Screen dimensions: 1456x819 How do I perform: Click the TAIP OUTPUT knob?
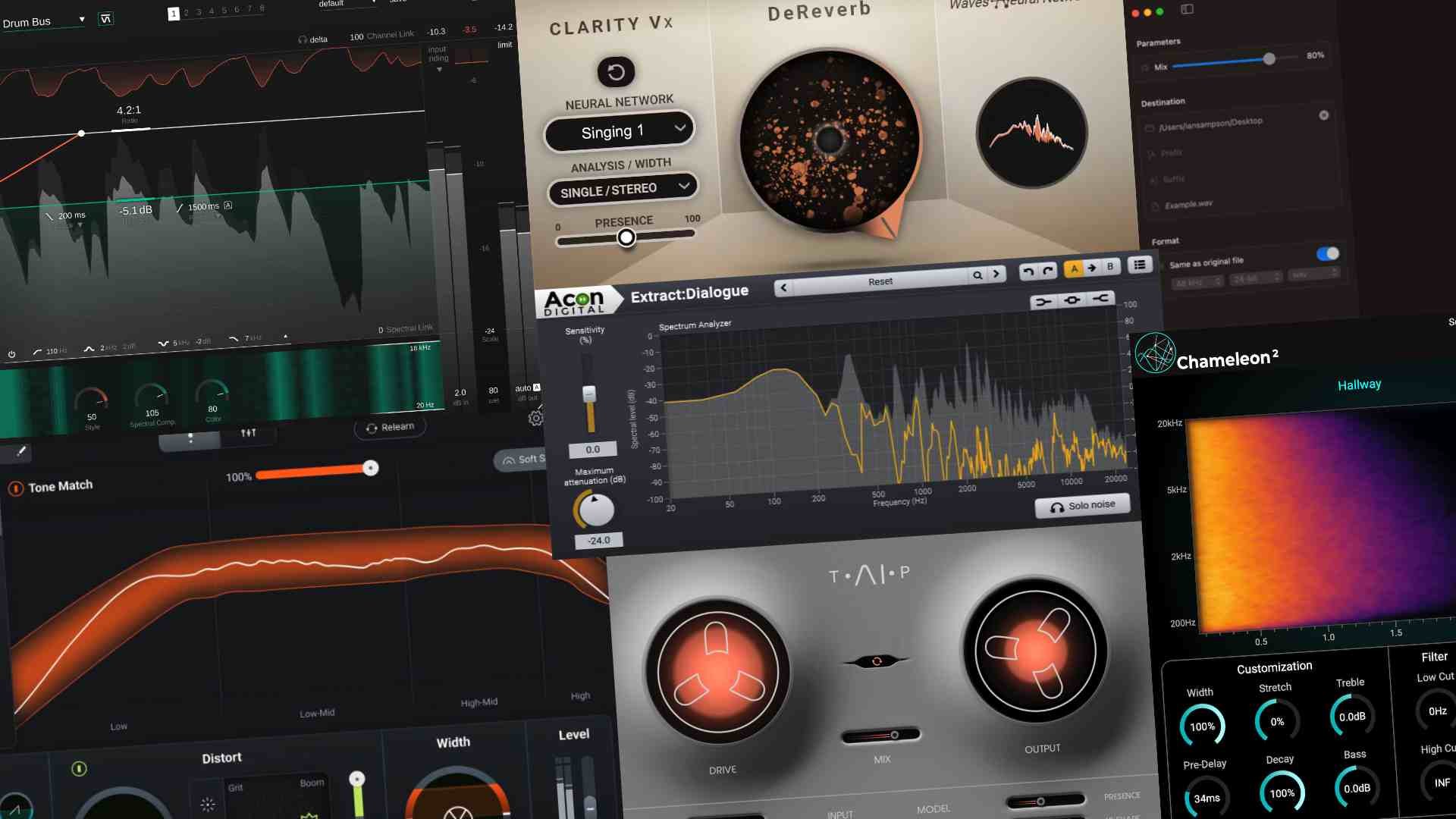1035,651
